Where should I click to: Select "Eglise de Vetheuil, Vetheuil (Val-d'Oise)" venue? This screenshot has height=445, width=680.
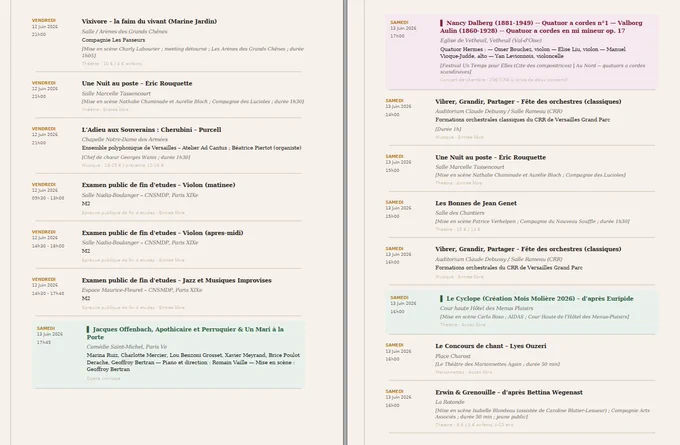point(490,40)
